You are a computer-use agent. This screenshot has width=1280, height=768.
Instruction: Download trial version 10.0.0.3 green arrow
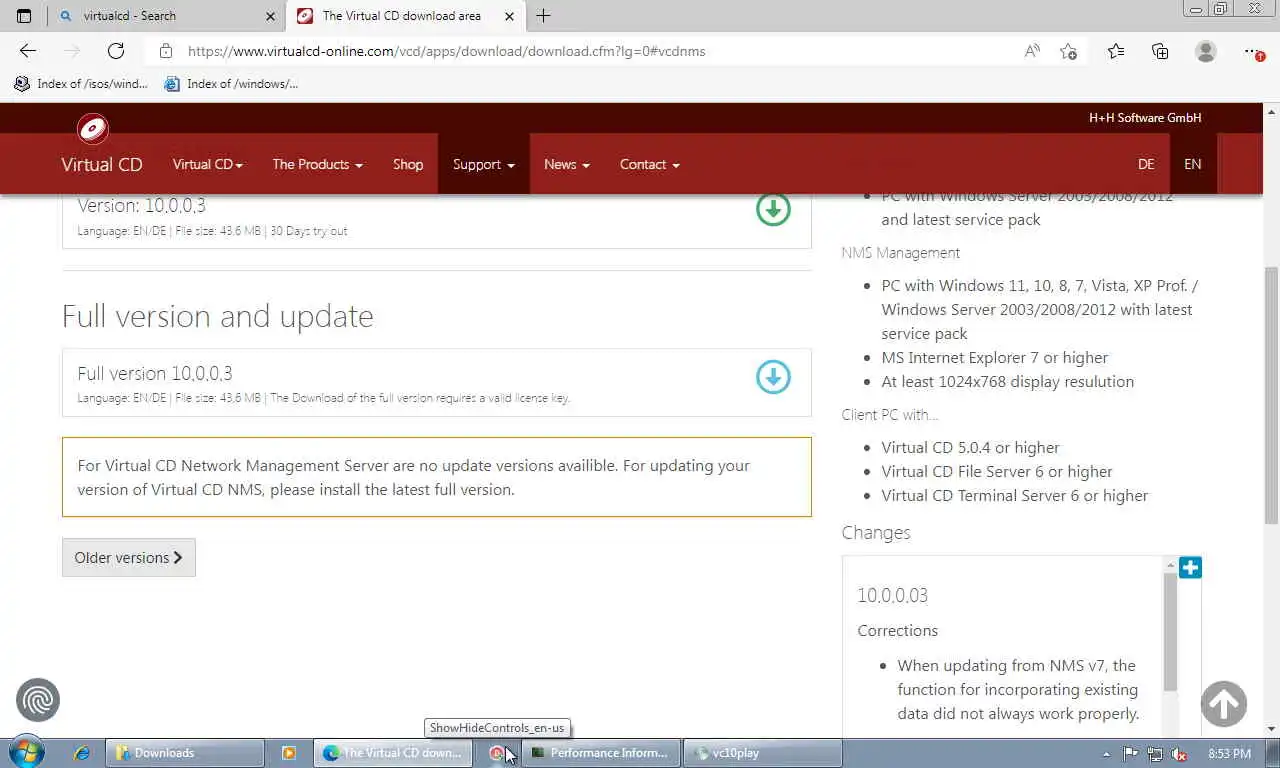[773, 209]
